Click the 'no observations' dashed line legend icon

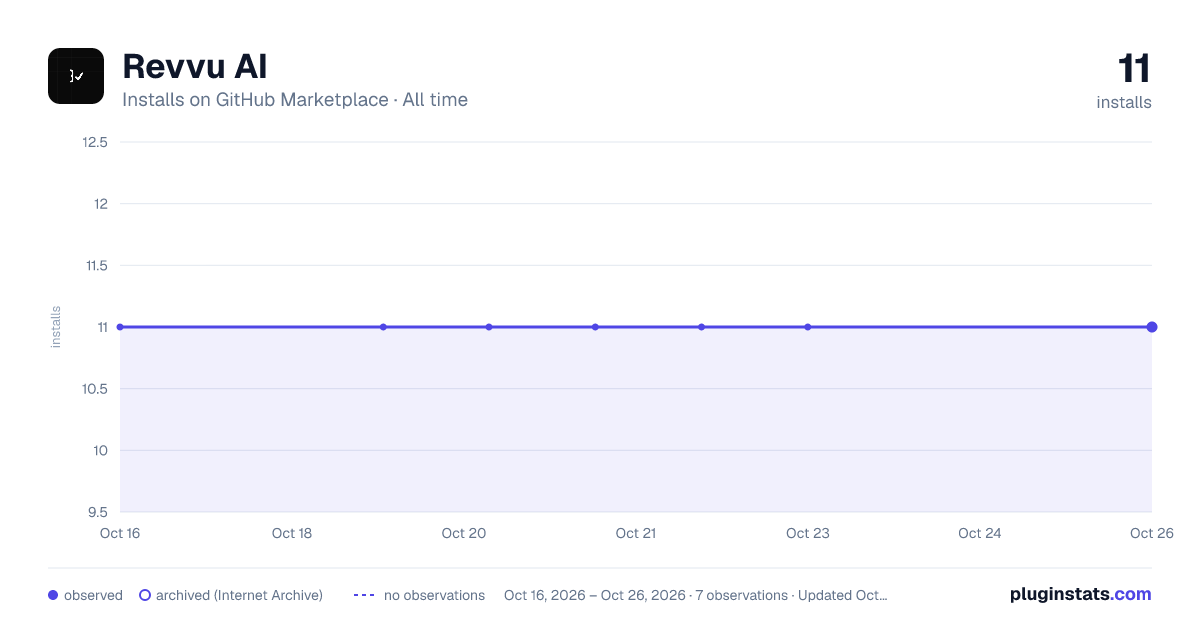(364, 595)
